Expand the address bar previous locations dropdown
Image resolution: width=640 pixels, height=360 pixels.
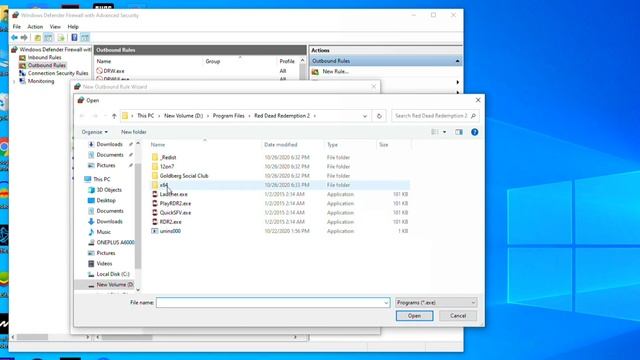click(365, 116)
